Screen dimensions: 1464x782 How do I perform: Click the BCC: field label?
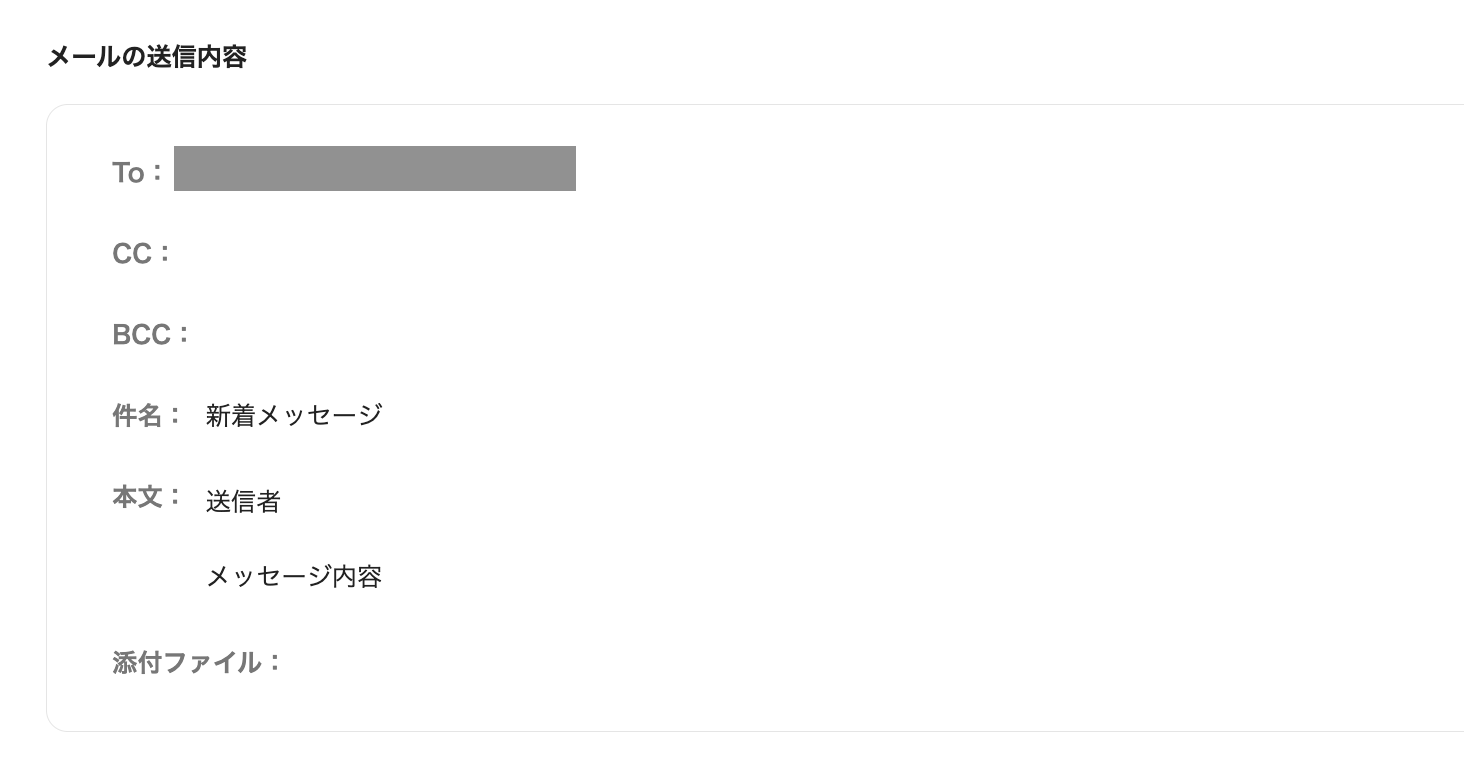[x=151, y=335]
